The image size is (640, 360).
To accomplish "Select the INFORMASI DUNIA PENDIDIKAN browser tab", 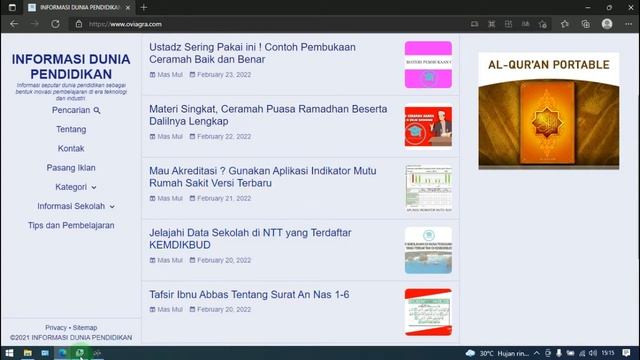I will (79, 7).
